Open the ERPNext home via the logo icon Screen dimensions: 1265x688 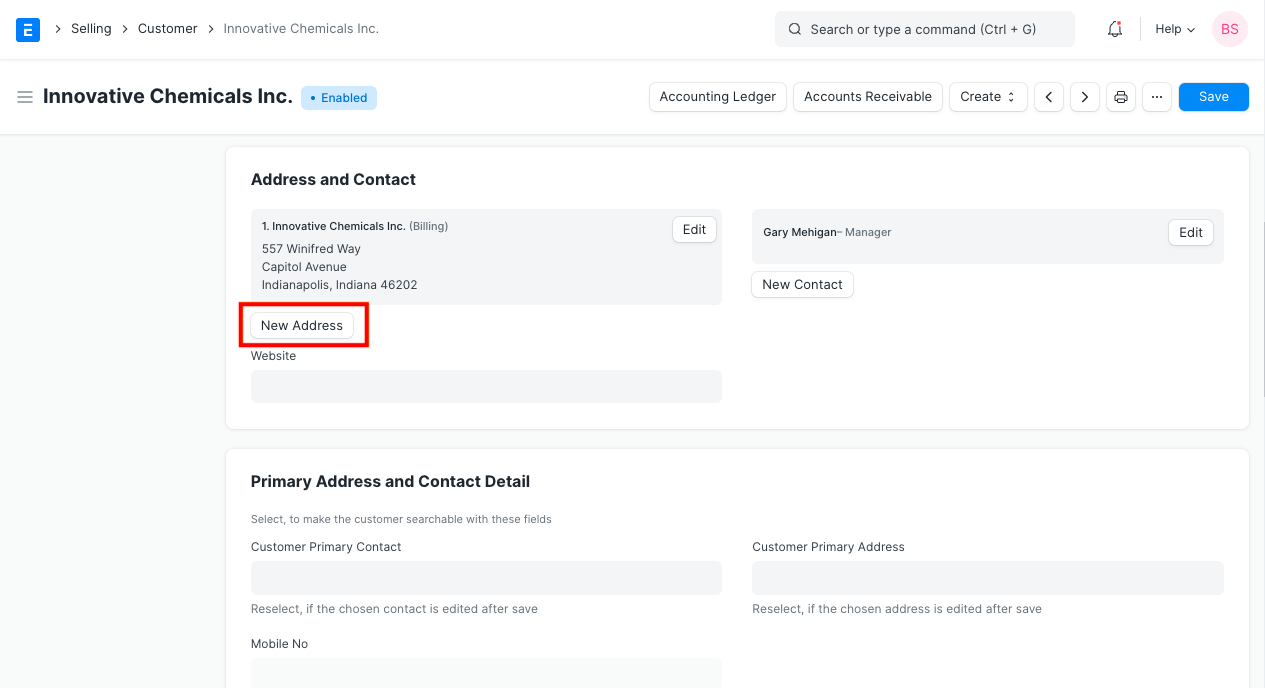point(27,29)
